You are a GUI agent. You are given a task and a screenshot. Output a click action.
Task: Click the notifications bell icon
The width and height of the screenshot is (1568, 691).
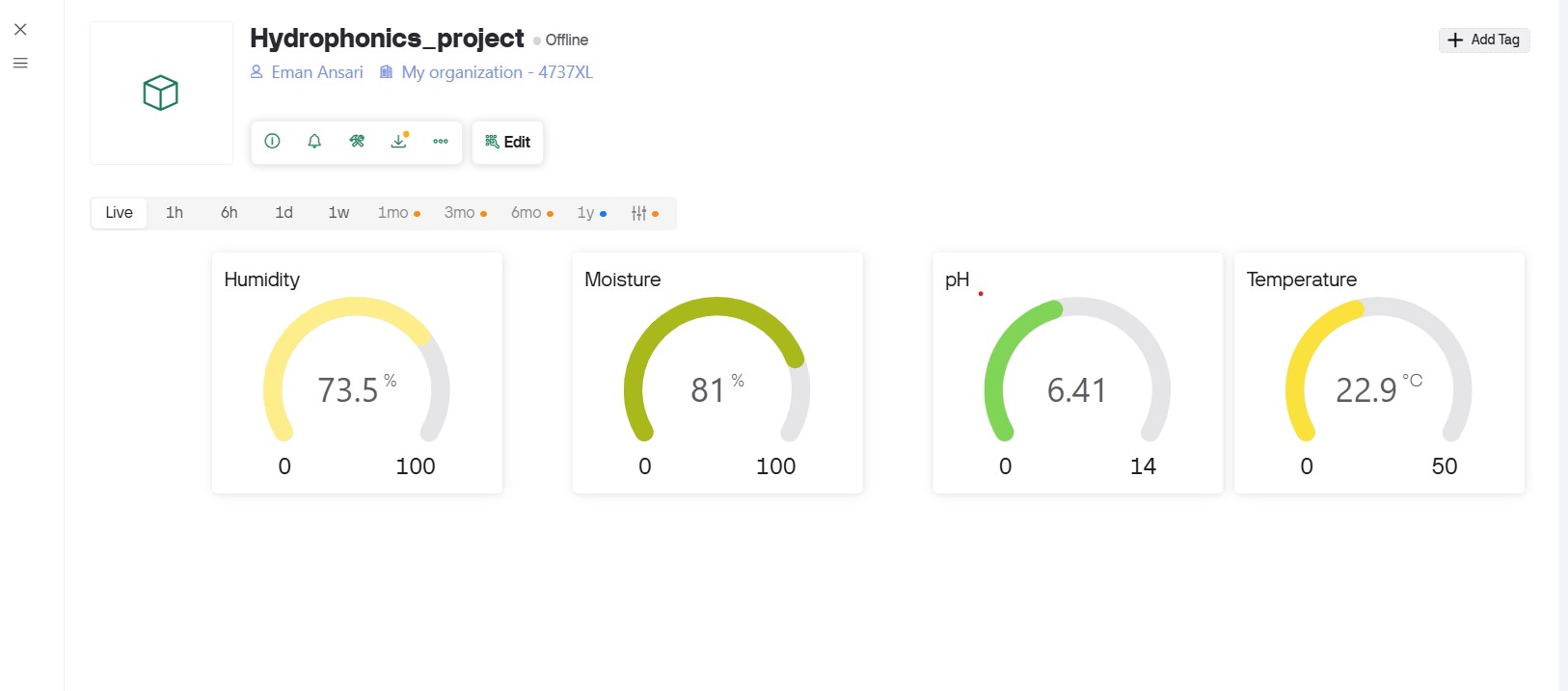click(x=314, y=142)
